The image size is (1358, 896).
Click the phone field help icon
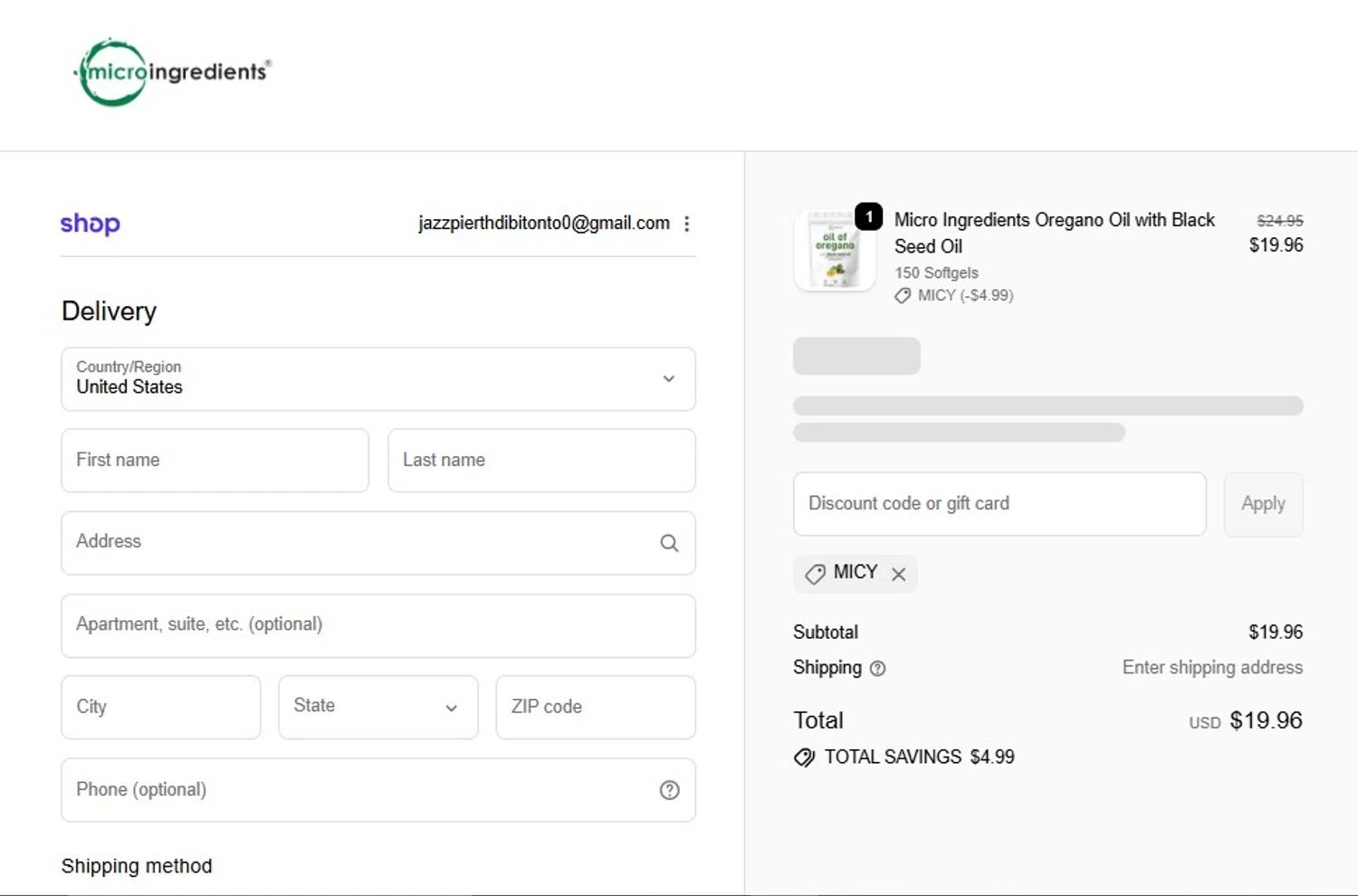pyautogui.click(x=669, y=790)
